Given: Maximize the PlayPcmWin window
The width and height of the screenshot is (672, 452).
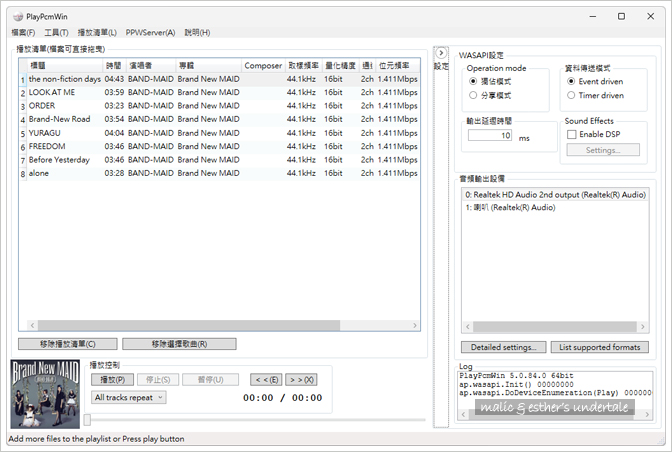Looking at the screenshot, I should pos(621,16).
